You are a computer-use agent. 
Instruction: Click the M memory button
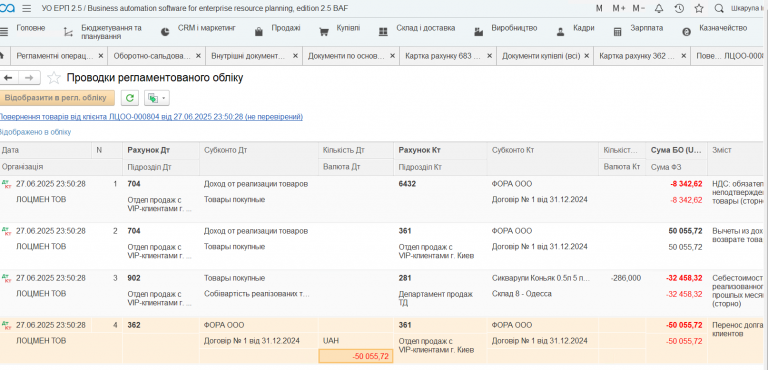(599, 8)
